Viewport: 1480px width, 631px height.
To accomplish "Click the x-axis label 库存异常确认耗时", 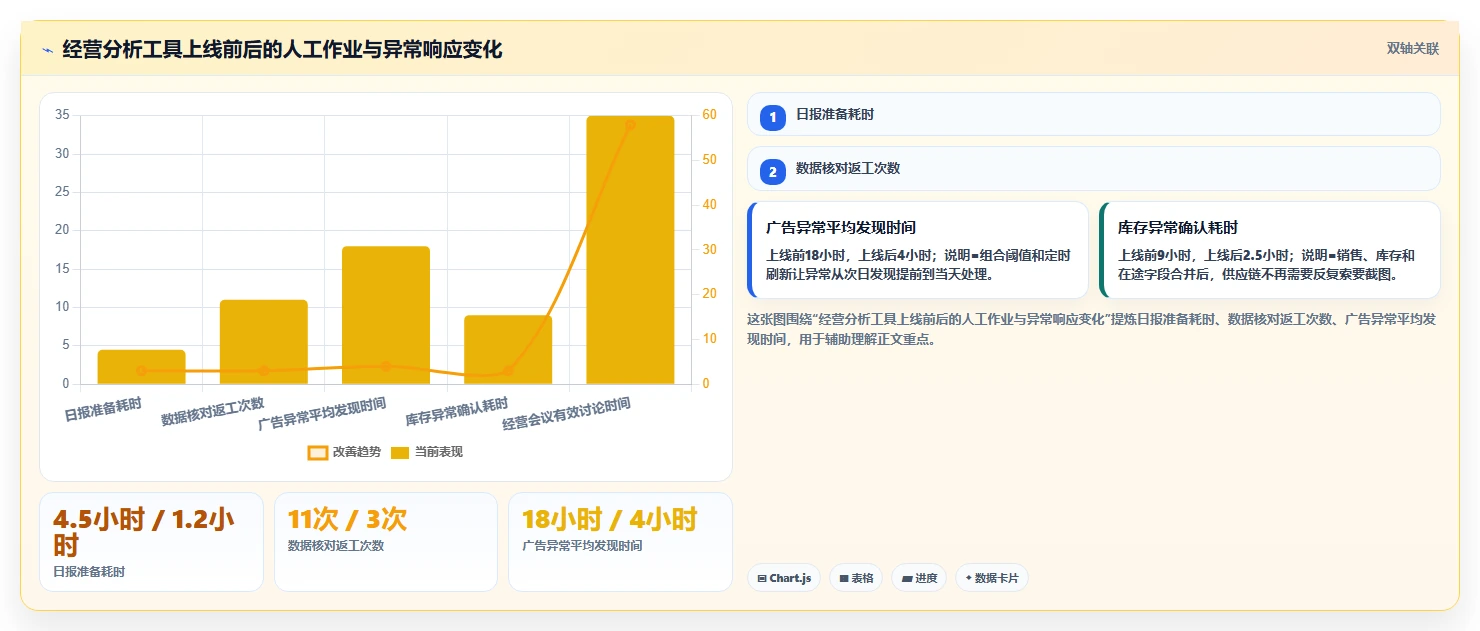I will pyautogui.click(x=458, y=411).
